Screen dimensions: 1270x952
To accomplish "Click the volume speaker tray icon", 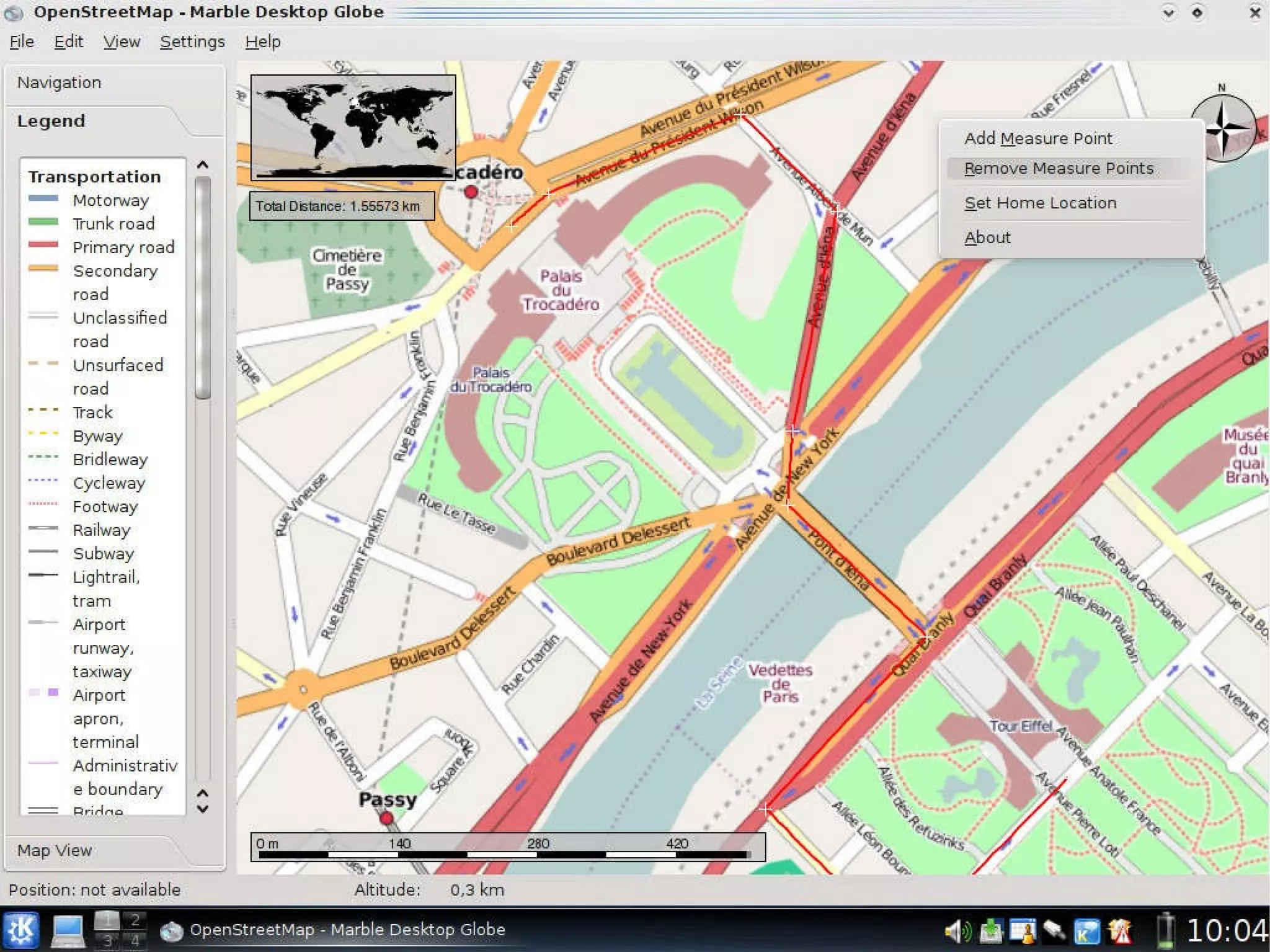I will point(957,931).
